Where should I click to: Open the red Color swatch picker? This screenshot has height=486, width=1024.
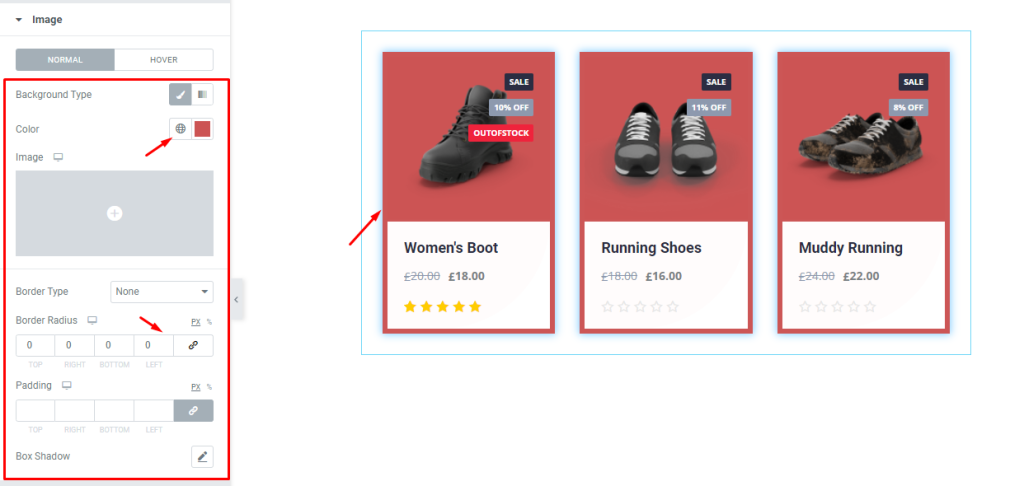(202, 129)
